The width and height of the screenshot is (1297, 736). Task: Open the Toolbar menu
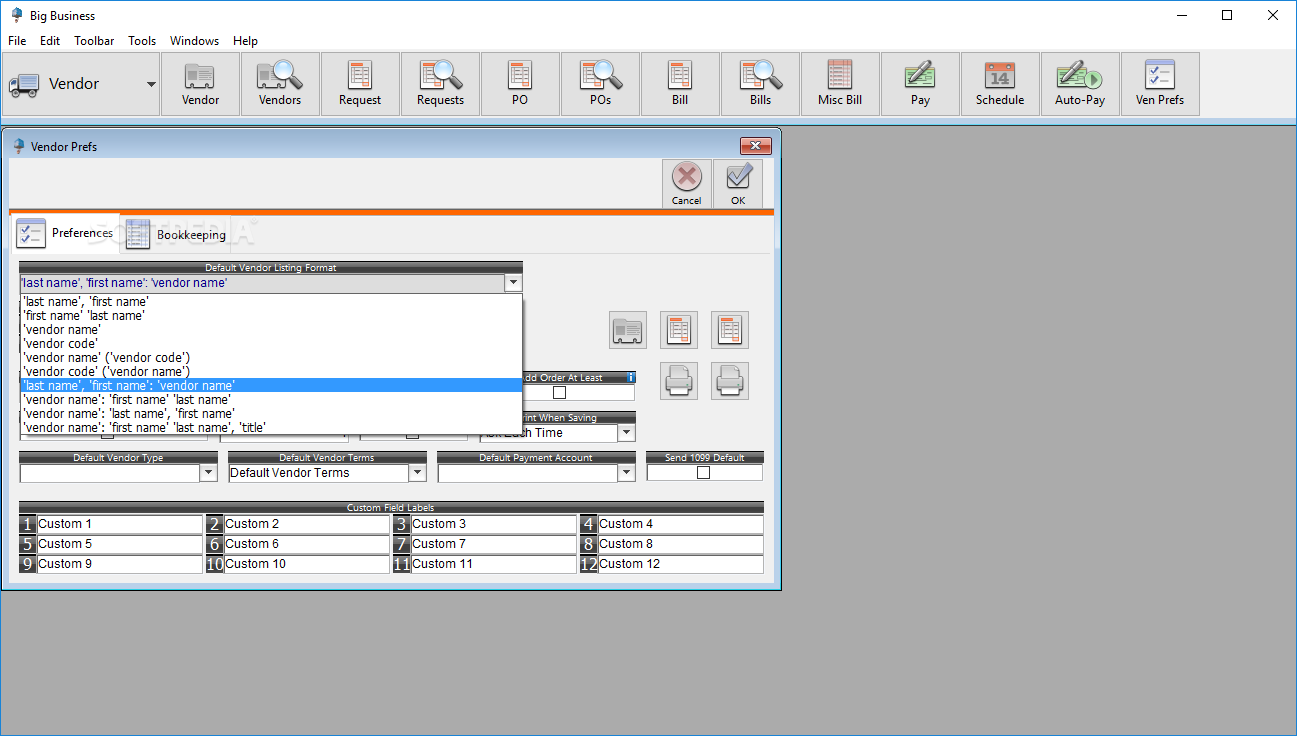click(x=94, y=41)
